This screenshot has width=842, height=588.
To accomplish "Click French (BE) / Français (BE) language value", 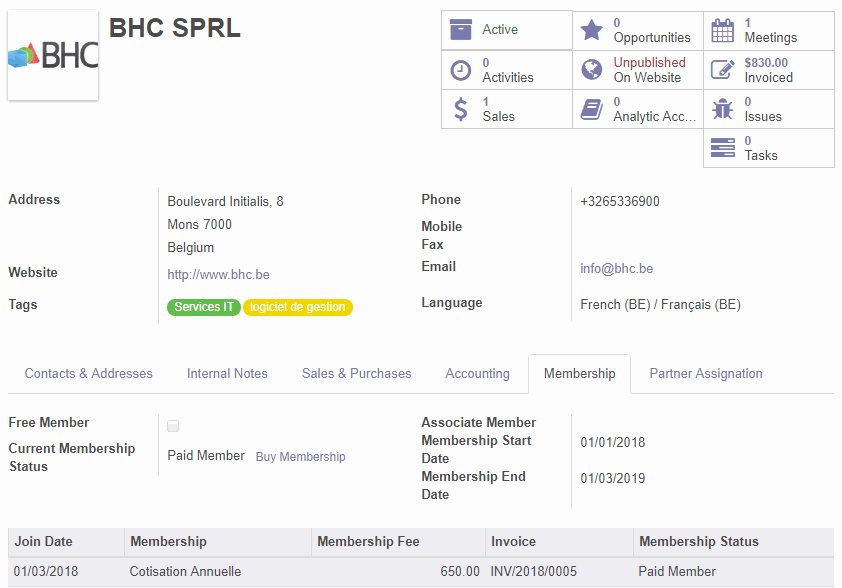I will [660, 304].
